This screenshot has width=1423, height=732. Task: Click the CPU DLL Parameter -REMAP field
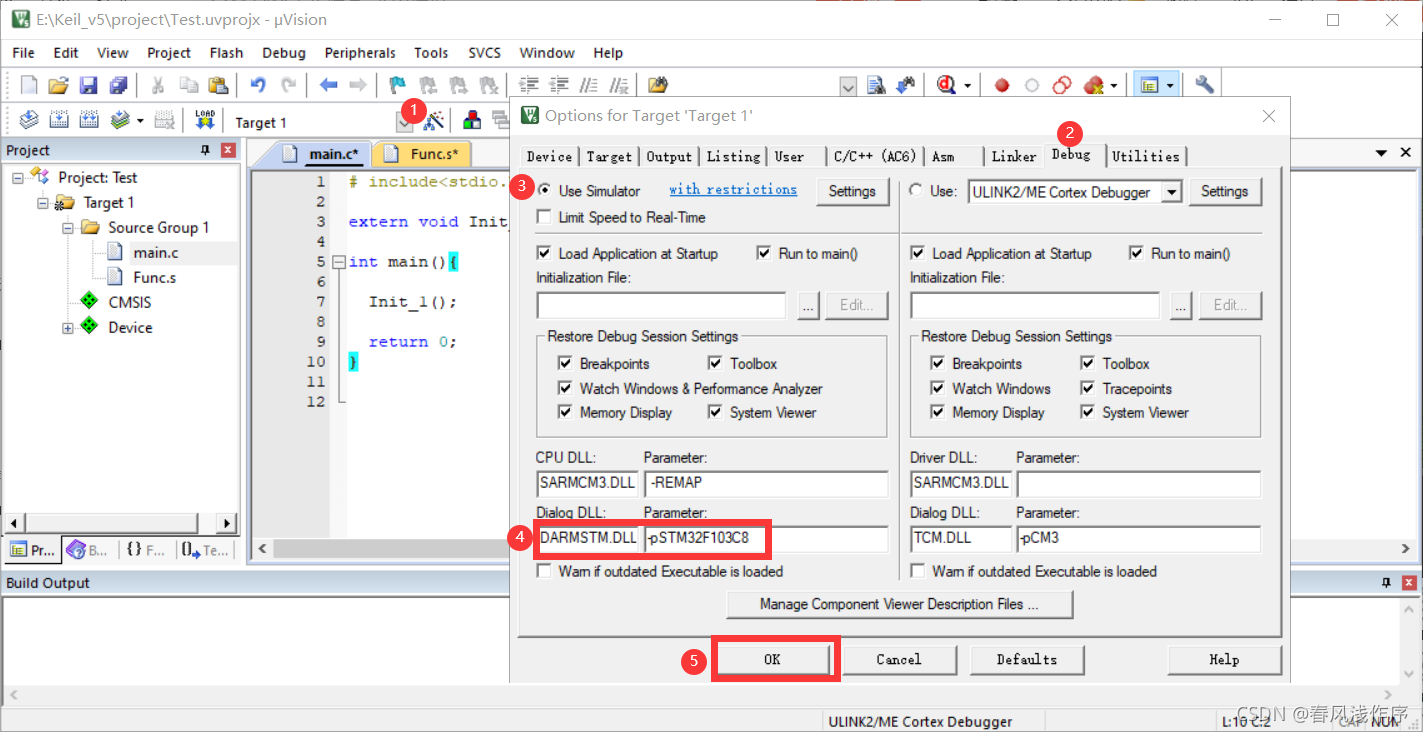(x=765, y=484)
